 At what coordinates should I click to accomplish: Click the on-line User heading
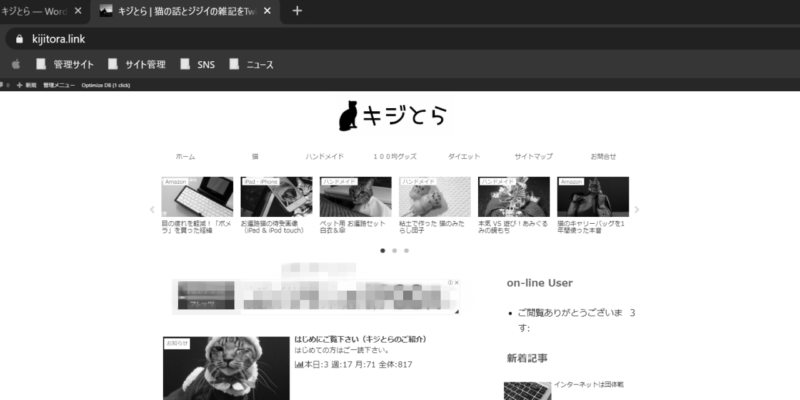pyautogui.click(x=539, y=283)
